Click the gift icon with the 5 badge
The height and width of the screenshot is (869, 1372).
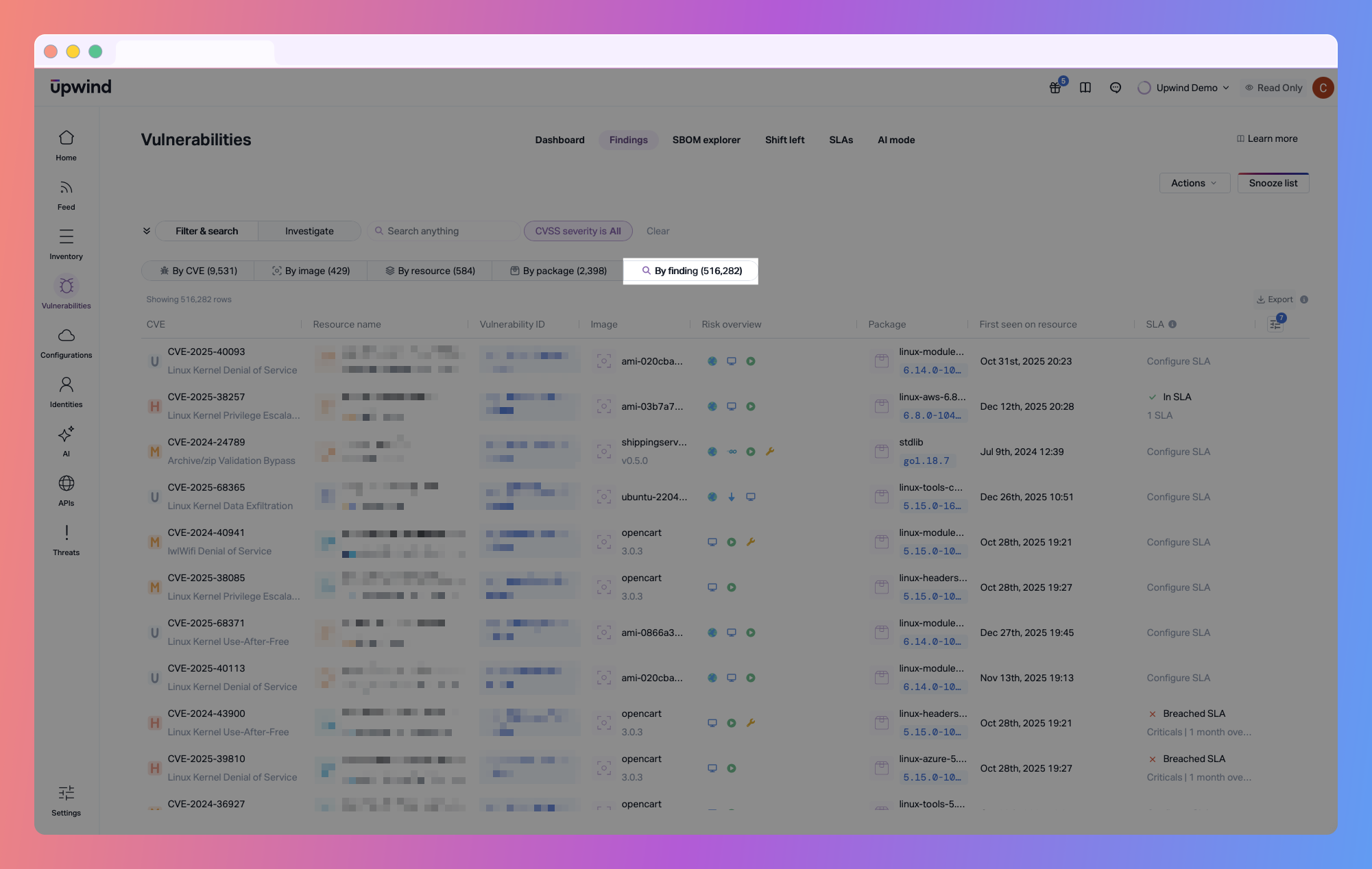(x=1054, y=88)
